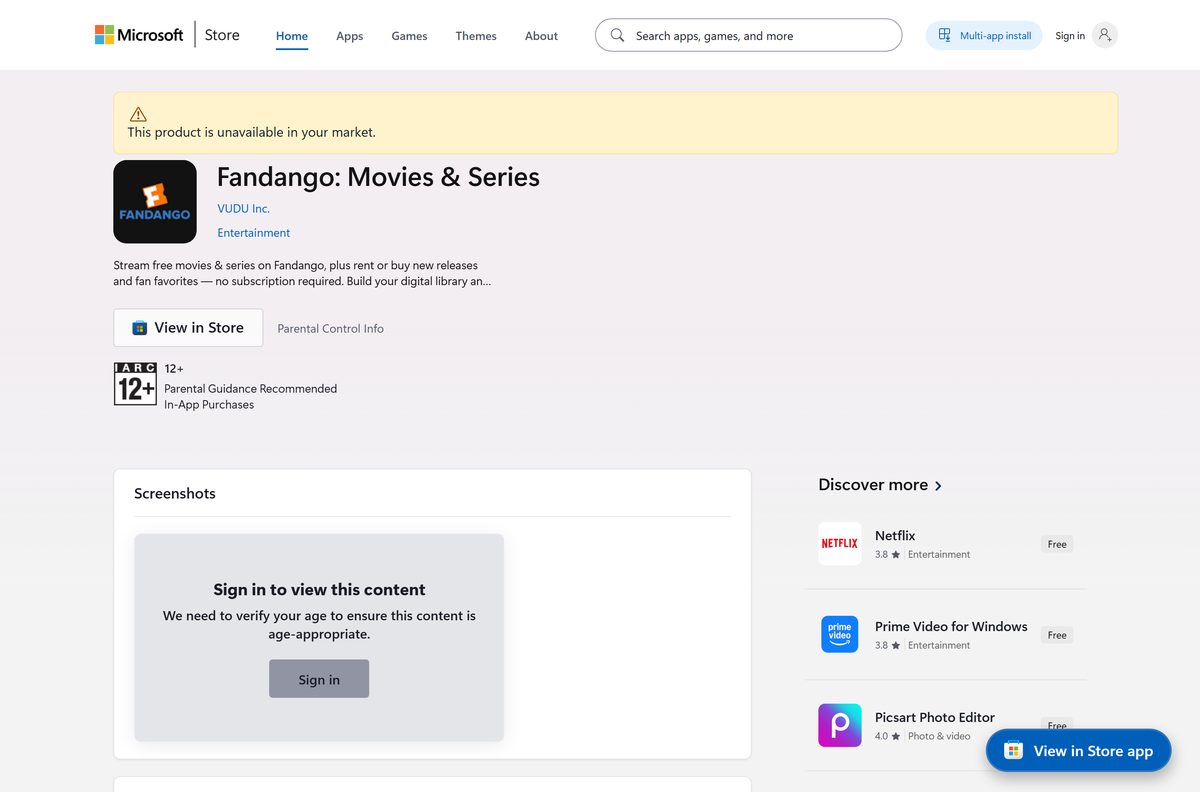Click the In-App Purchases text
1200x792 pixels.
click(209, 405)
